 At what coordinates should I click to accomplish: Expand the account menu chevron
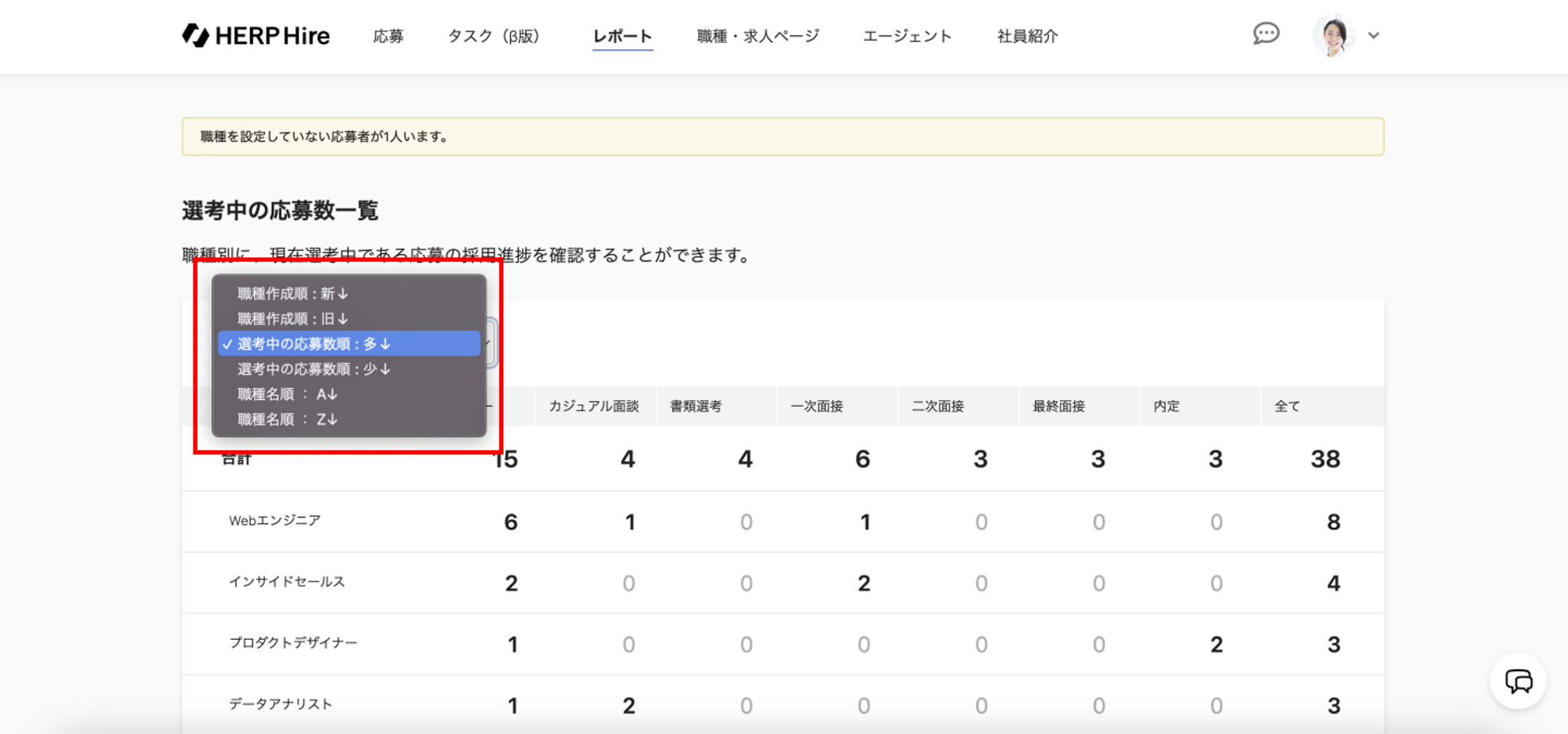coord(1374,35)
